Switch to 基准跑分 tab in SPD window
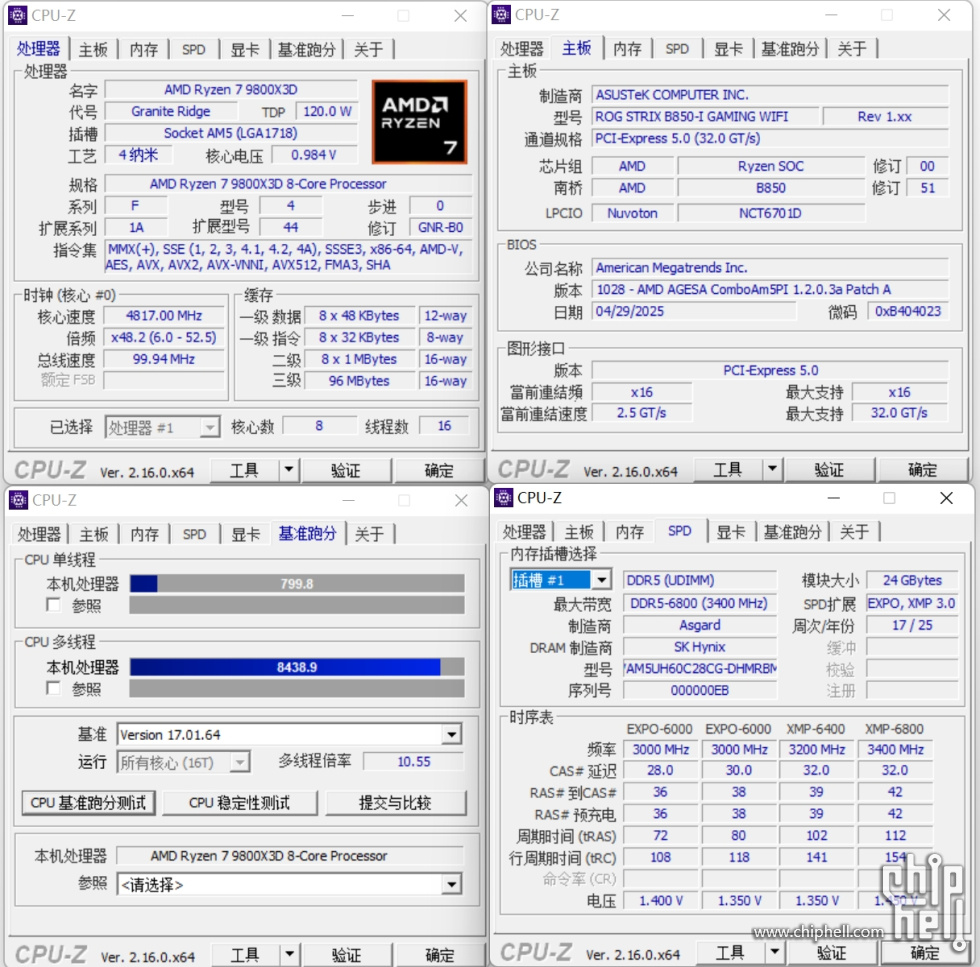Screen dimensions: 980x967 tap(792, 532)
